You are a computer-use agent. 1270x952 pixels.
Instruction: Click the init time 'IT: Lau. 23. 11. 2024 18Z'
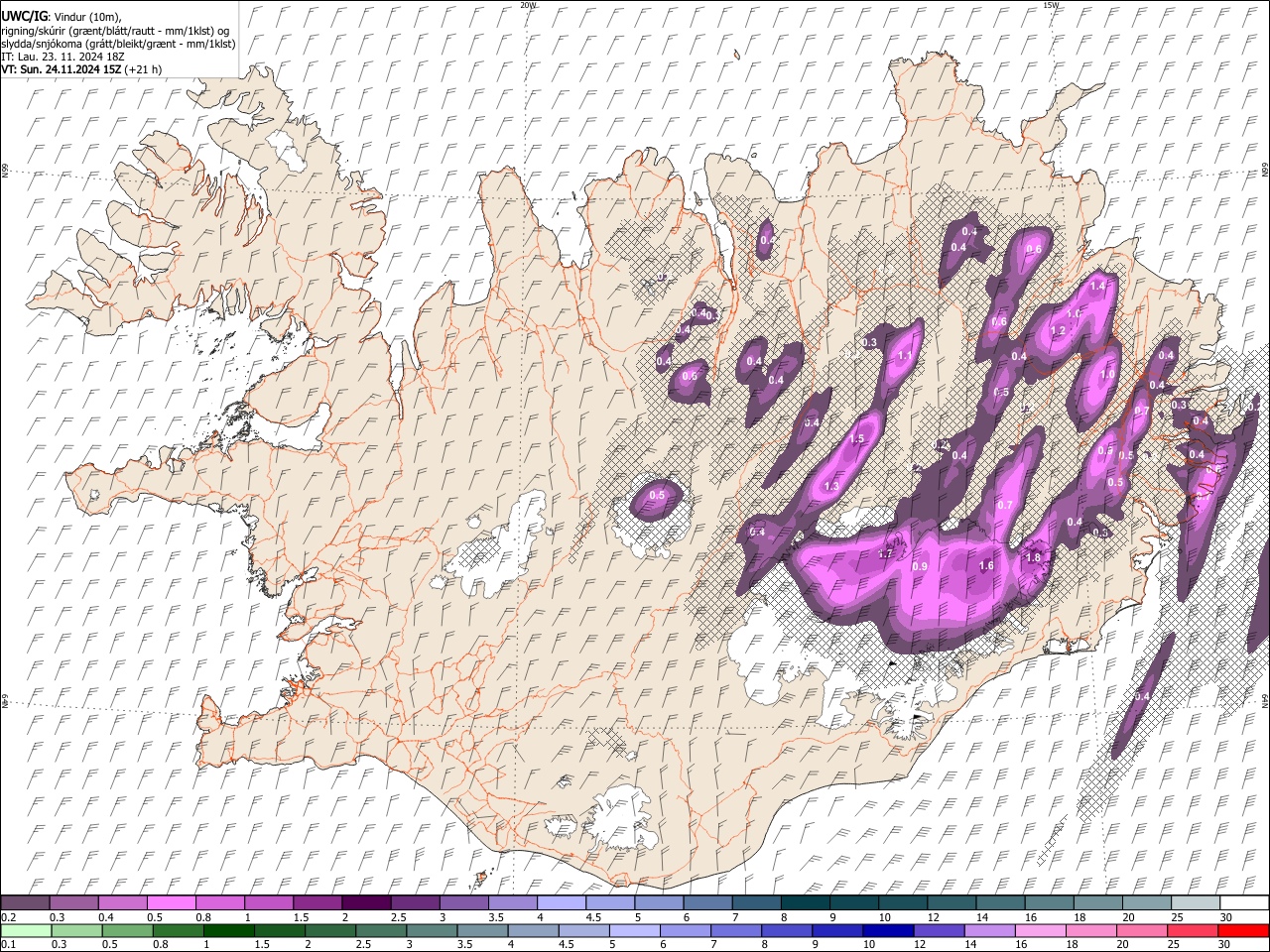tap(63, 57)
